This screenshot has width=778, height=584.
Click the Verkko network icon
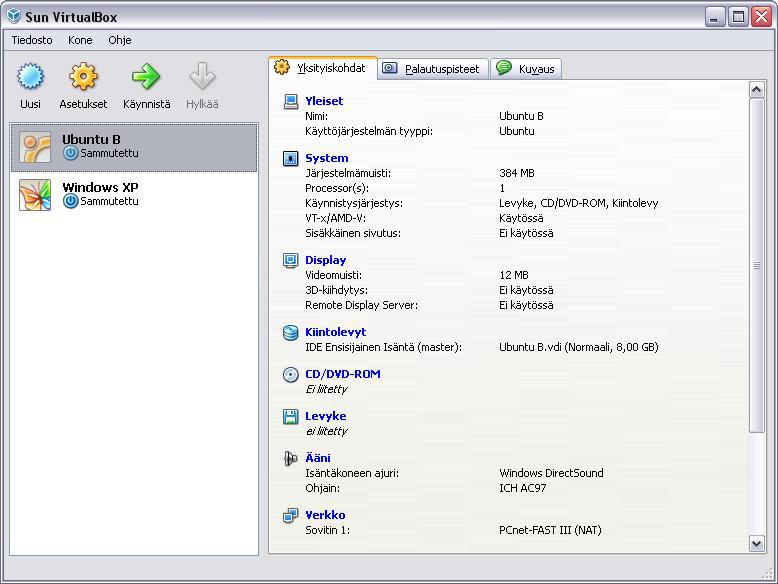pyautogui.click(x=290, y=515)
